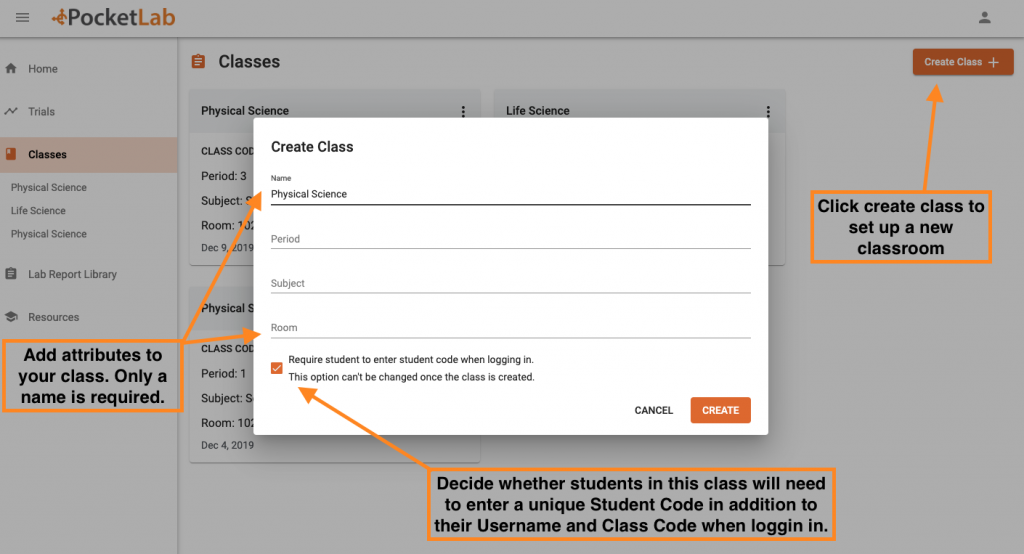Focus the Period input field

[510, 239]
